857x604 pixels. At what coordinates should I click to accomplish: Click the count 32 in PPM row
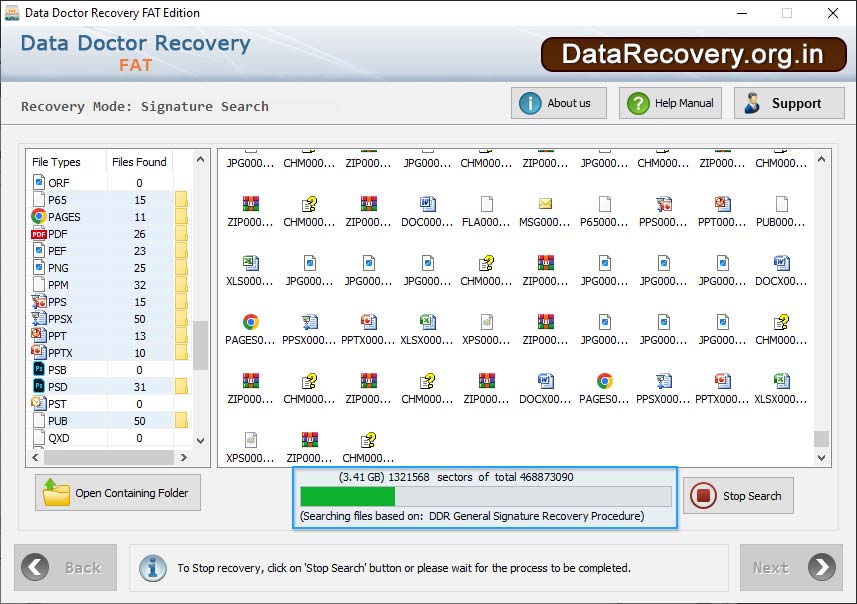[140, 285]
